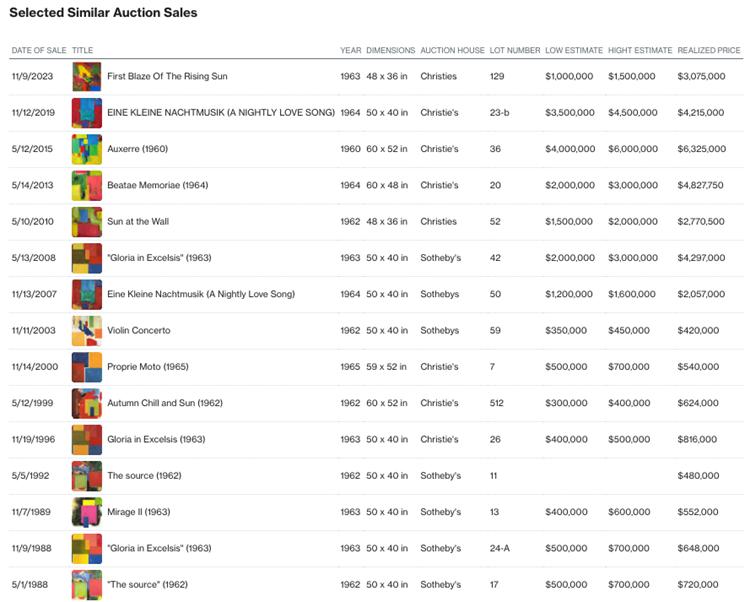Click the Violin Concerto title text
Viewport: 750px width, 602px height.
pos(139,330)
